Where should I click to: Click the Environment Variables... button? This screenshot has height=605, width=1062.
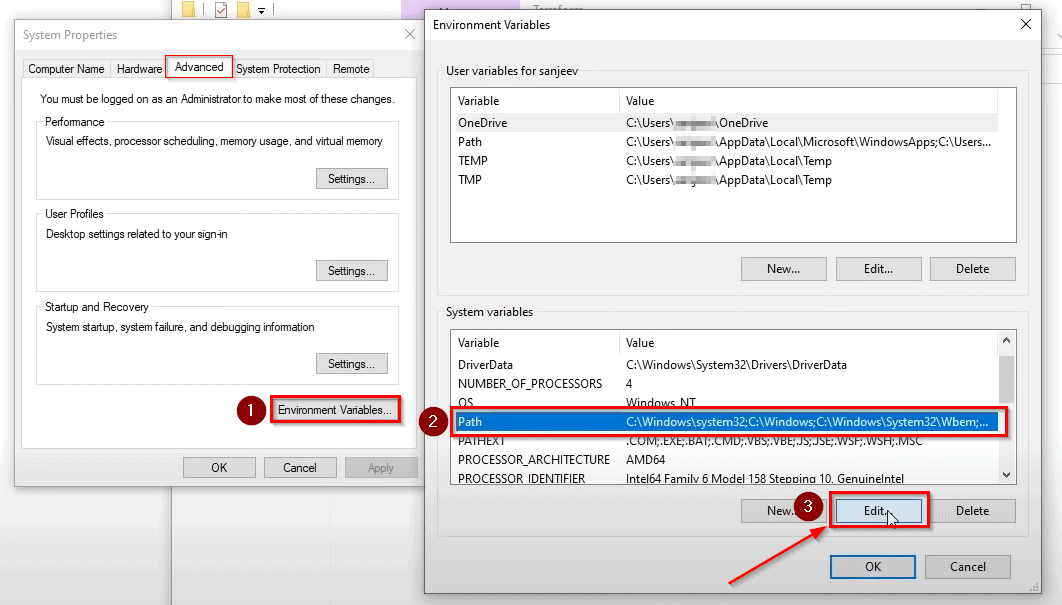[x=334, y=410]
